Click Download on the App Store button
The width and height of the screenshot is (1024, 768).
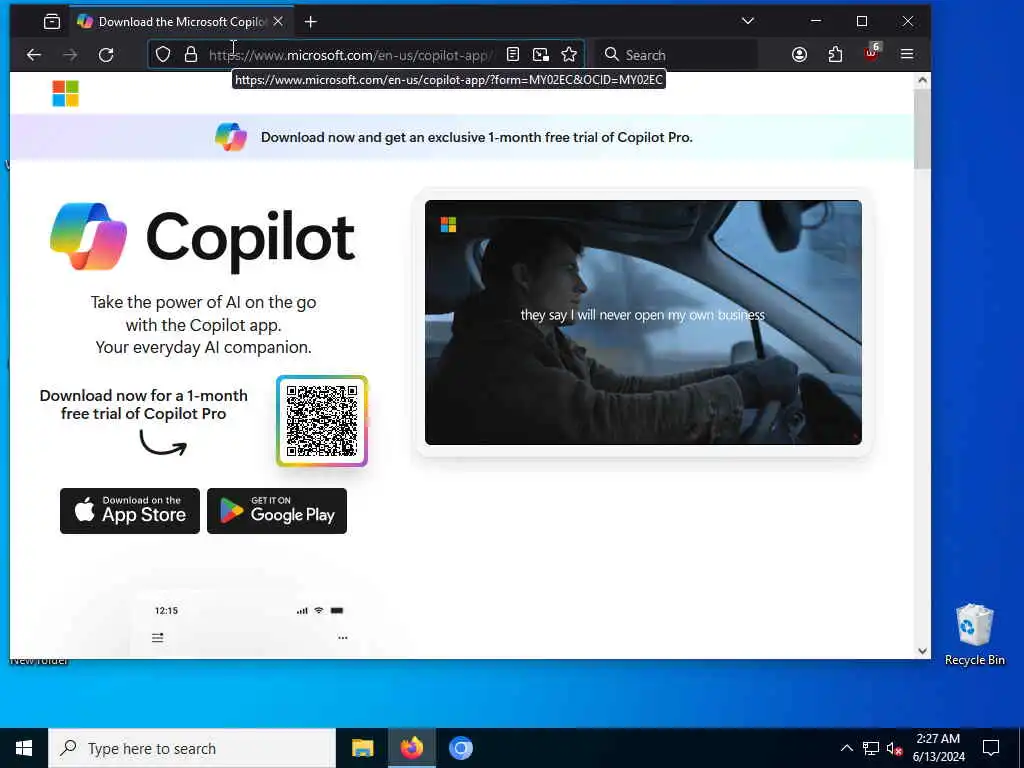pyautogui.click(x=130, y=511)
